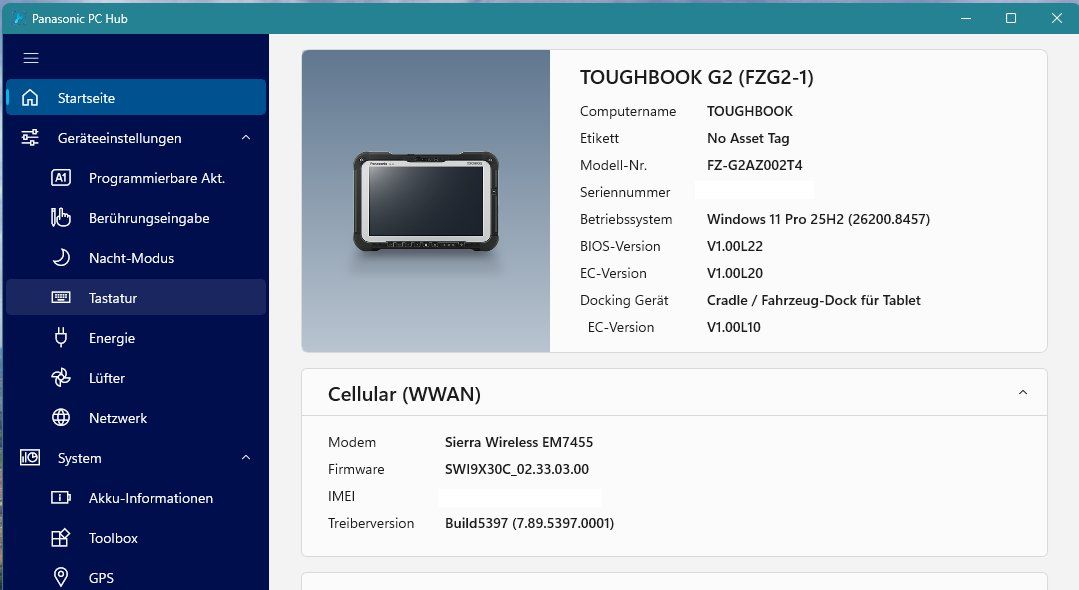
Task: Click modem name Sierra Wireless EM7455
Action: point(519,442)
